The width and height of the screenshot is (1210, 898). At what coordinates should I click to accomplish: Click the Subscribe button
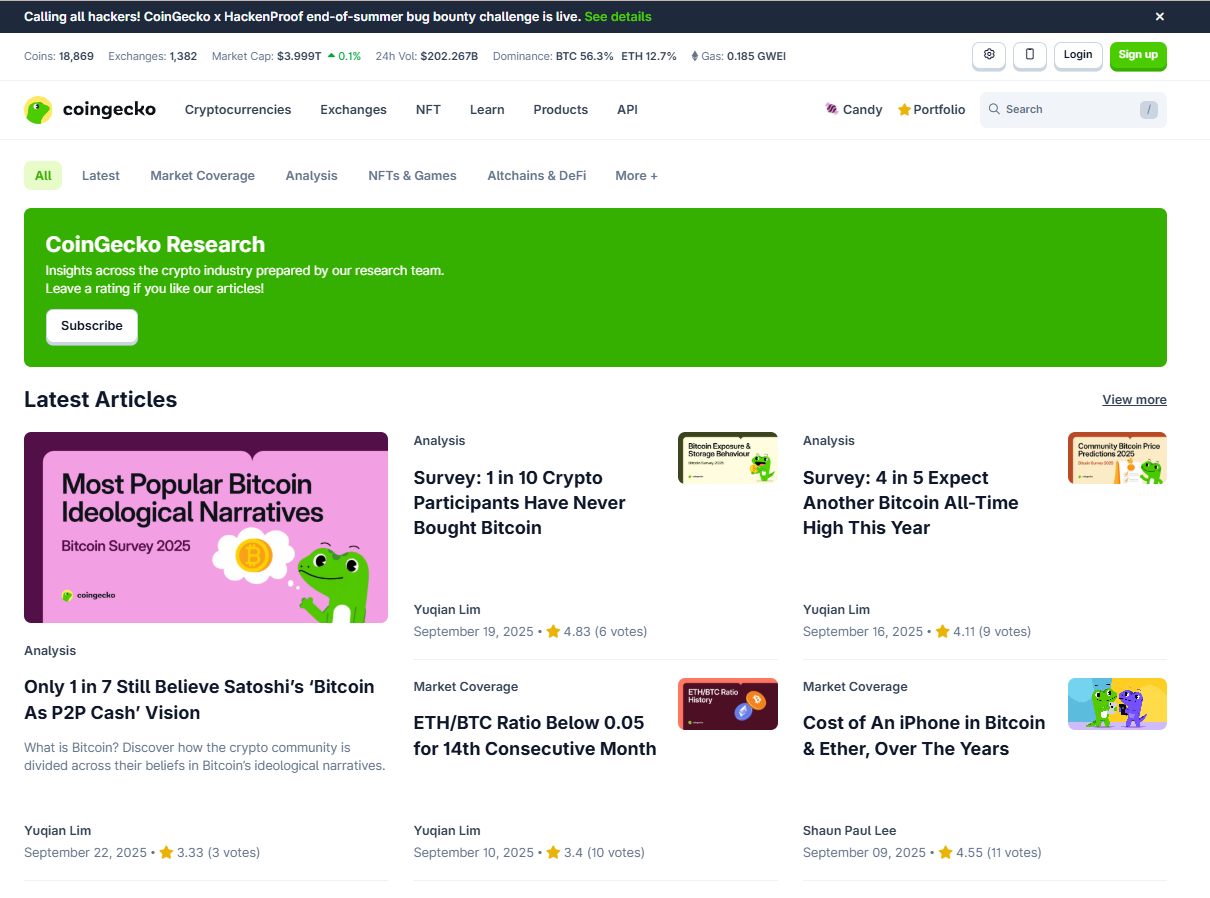coord(92,326)
